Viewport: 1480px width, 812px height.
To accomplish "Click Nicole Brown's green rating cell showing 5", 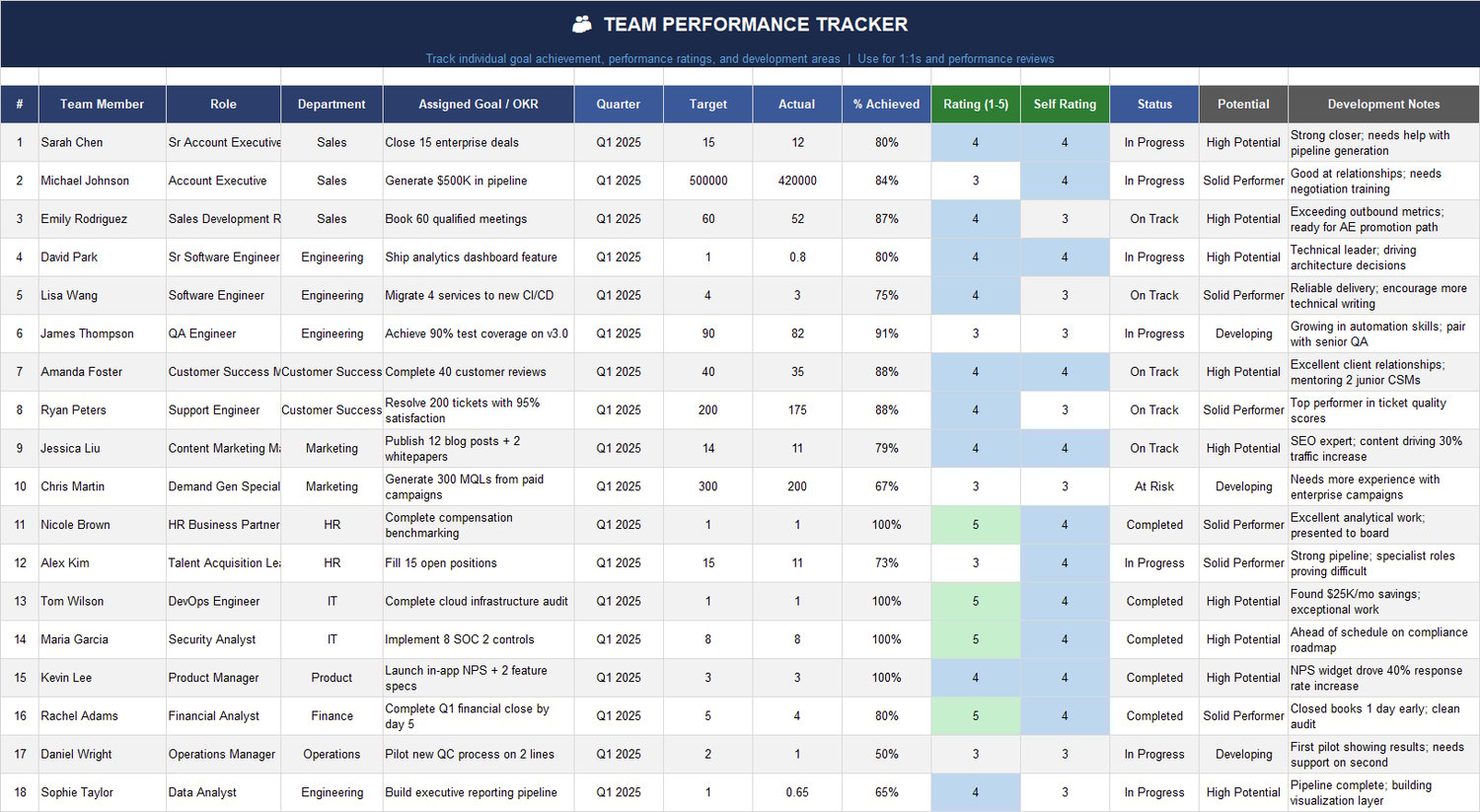I will [975, 524].
